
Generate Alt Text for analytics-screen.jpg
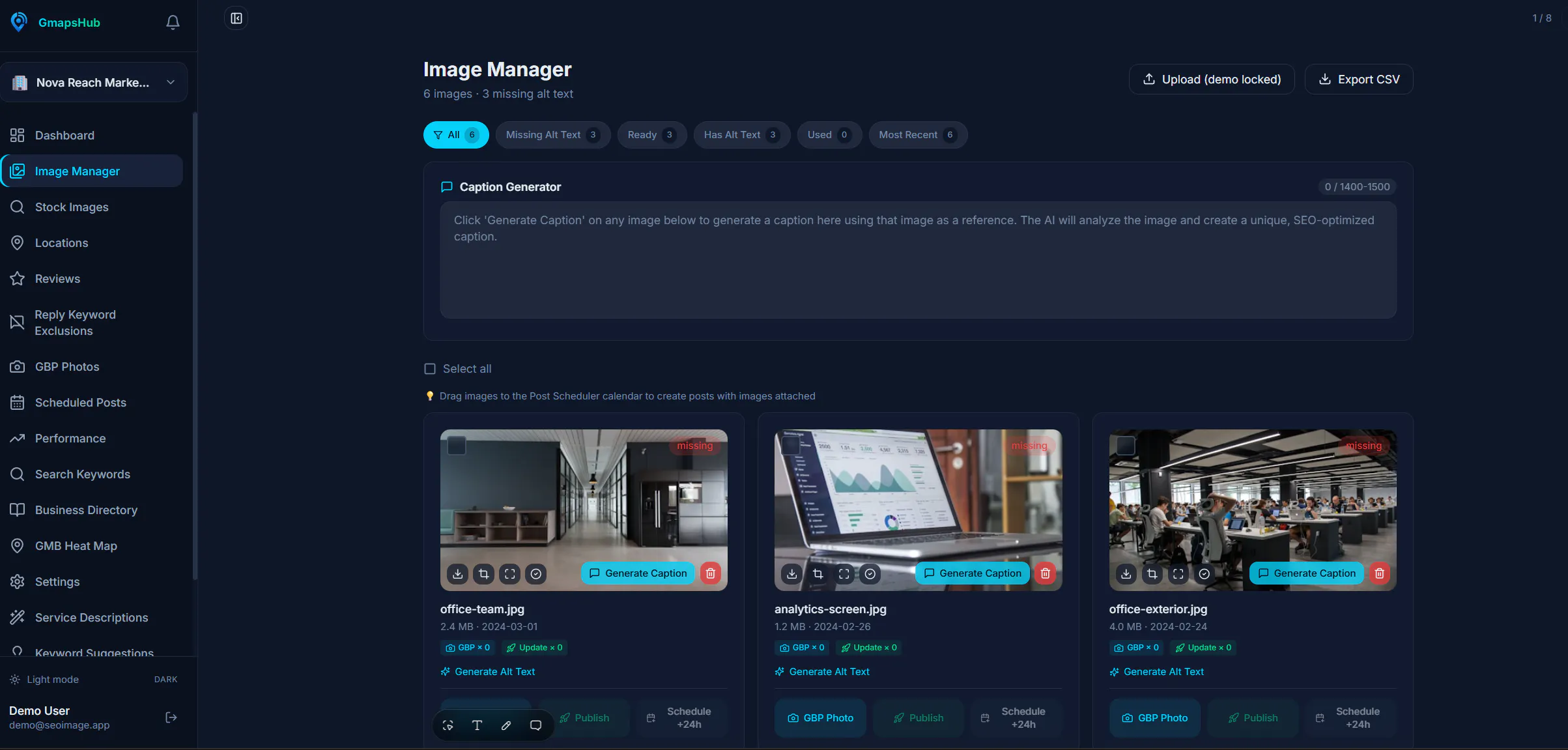click(x=822, y=672)
